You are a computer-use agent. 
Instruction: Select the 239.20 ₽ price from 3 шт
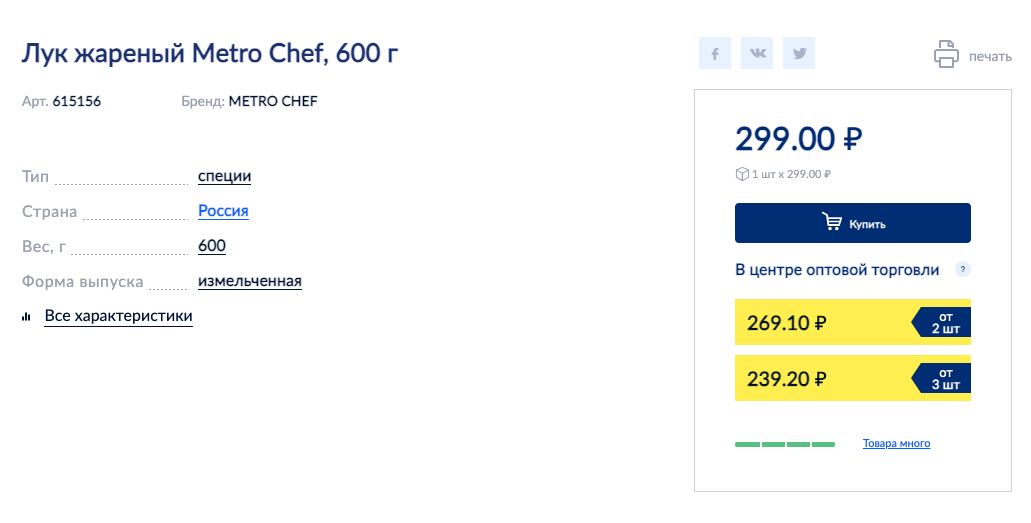point(853,378)
